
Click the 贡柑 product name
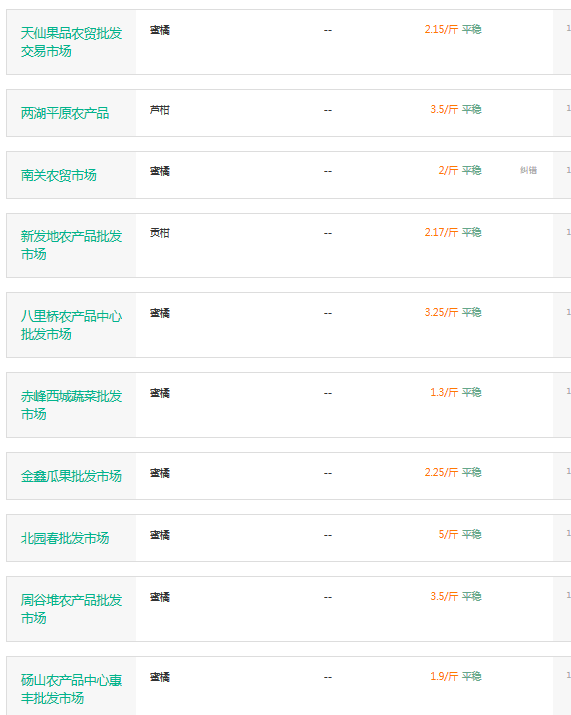[160, 233]
